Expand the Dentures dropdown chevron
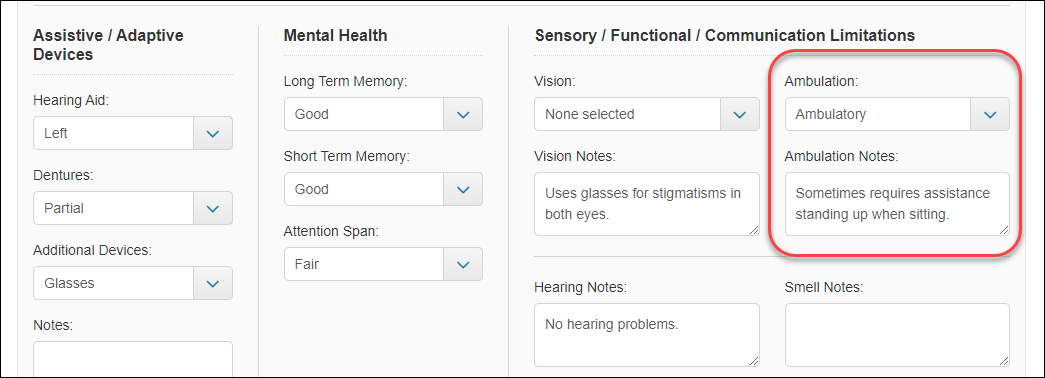 213,208
